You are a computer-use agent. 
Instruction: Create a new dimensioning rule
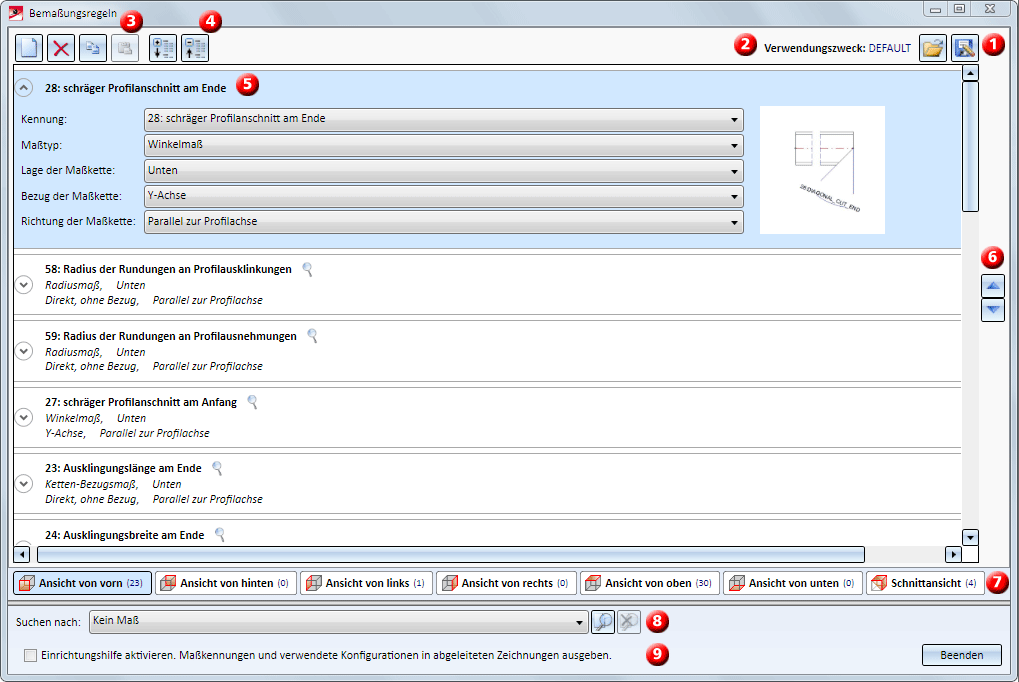pyautogui.click(x=29, y=48)
